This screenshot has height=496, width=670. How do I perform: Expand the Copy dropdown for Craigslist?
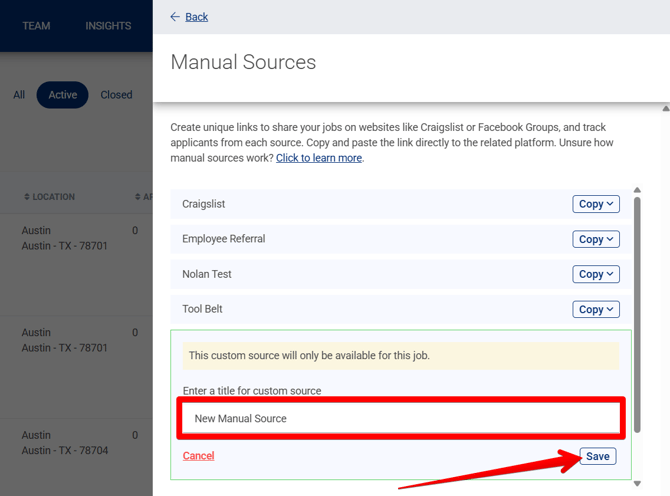tap(596, 204)
